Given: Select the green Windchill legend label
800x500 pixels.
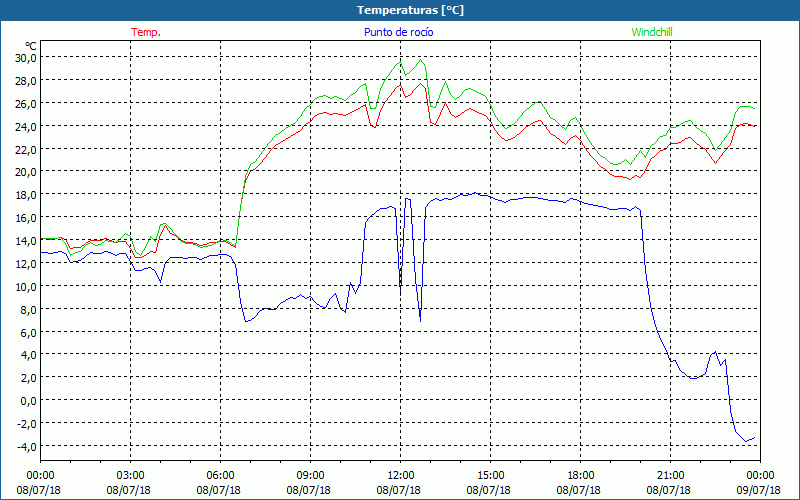Looking at the screenshot, I should [652, 32].
